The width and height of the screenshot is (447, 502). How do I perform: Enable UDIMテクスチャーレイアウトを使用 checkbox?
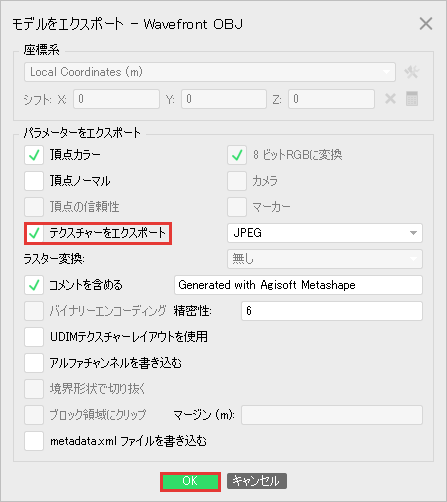click(x=34, y=337)
